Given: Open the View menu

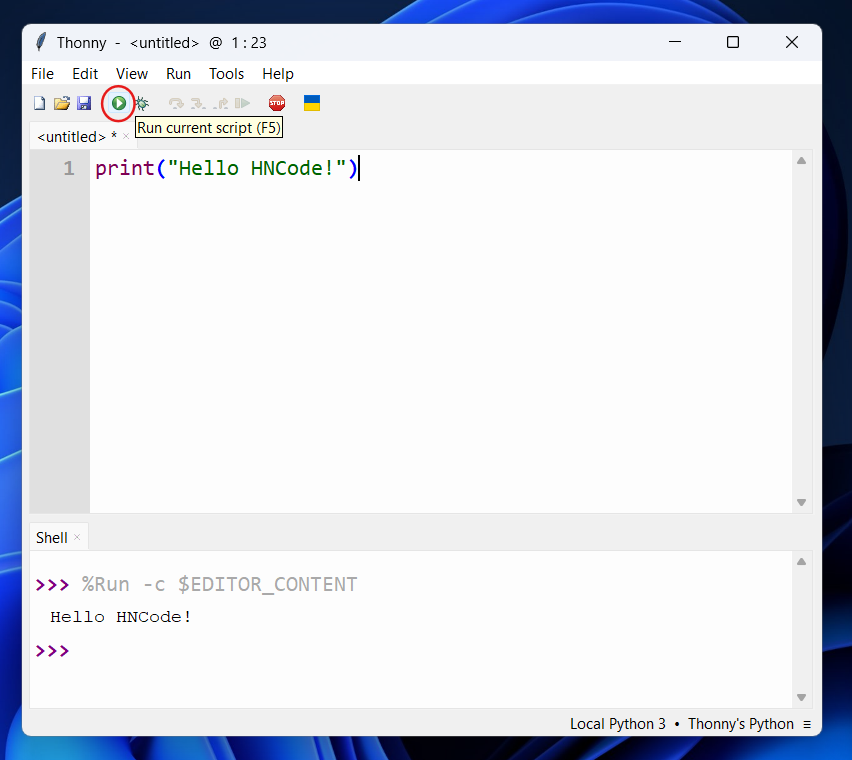Looking at the screenshot, I should 132,74.
